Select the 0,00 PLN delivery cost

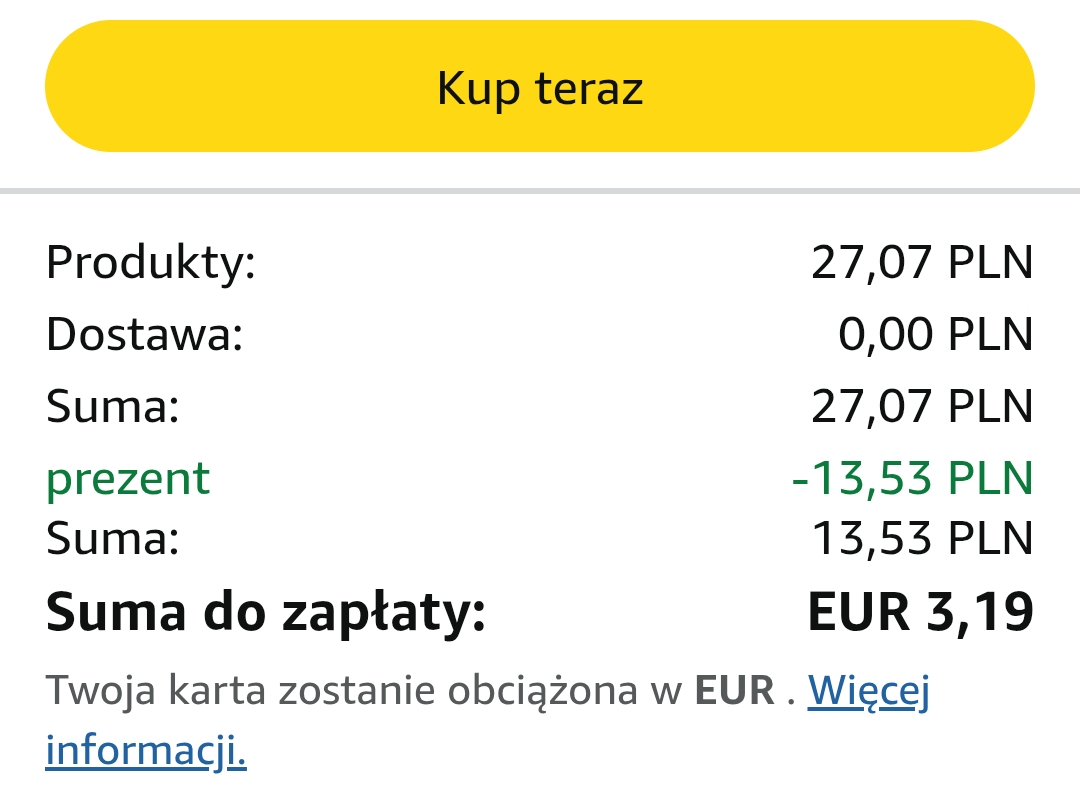pyautogui.click(x=935, y=334)
